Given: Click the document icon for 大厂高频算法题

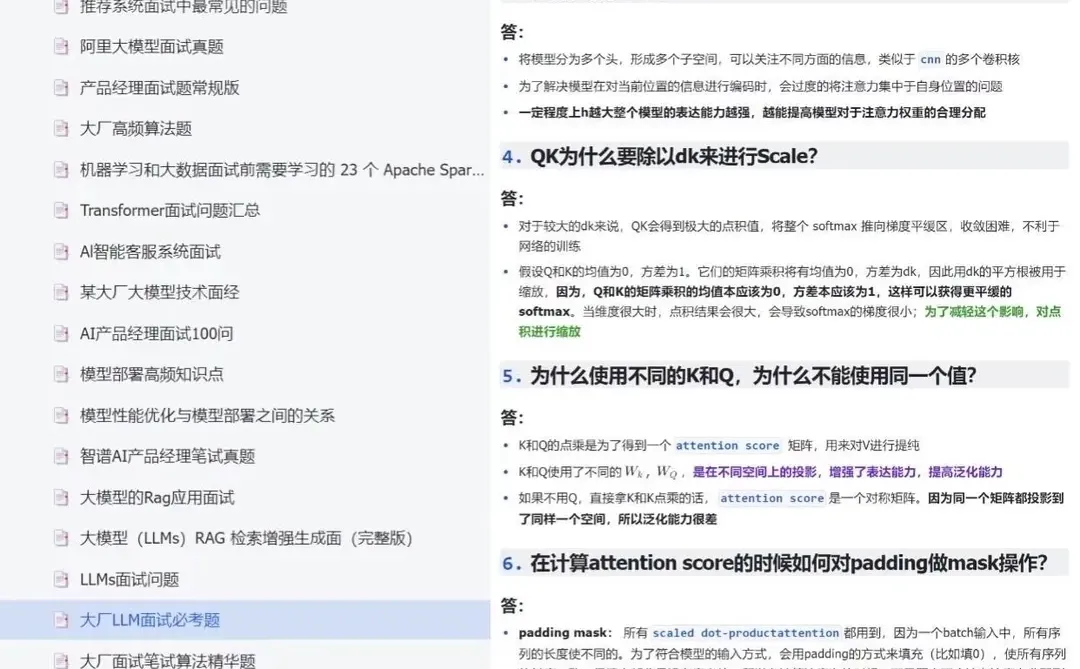Looking at the screenshot, I should (61, 129).
